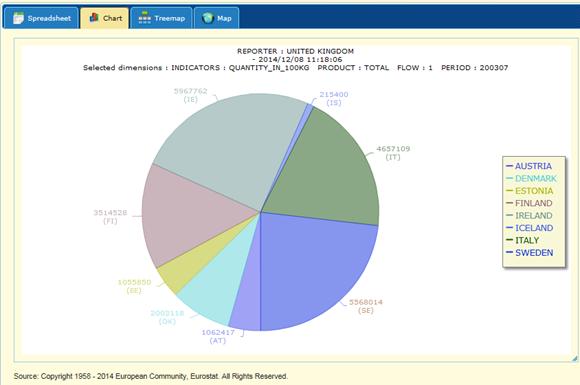Click the ESTONIA legend entry
Viewport: 580px width, 385px height.
point(534,191)
